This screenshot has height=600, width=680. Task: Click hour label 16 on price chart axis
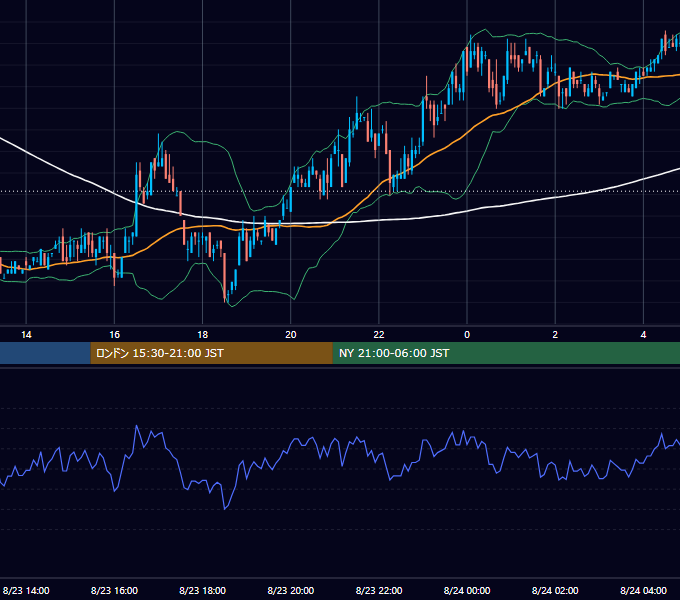(114, 335)
